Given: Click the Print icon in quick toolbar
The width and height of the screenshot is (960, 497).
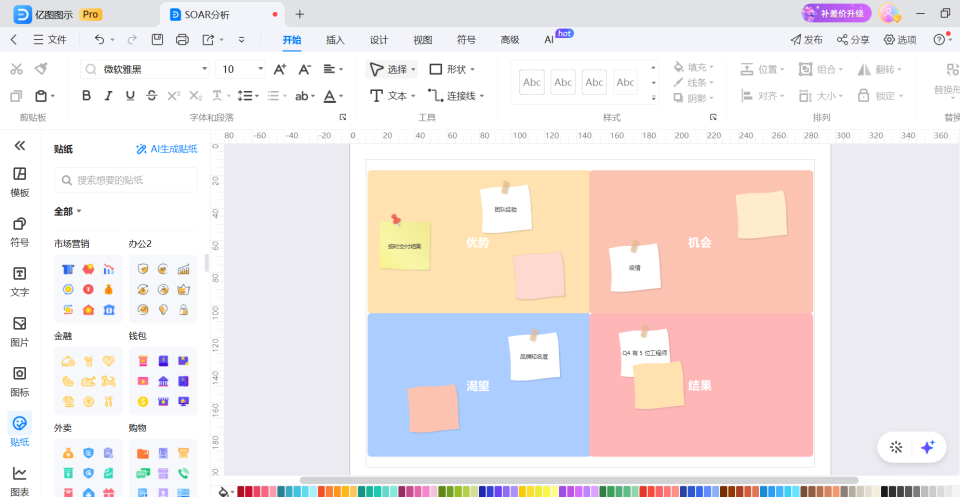Looking at the screenshot, I should [x=182, y=40].
